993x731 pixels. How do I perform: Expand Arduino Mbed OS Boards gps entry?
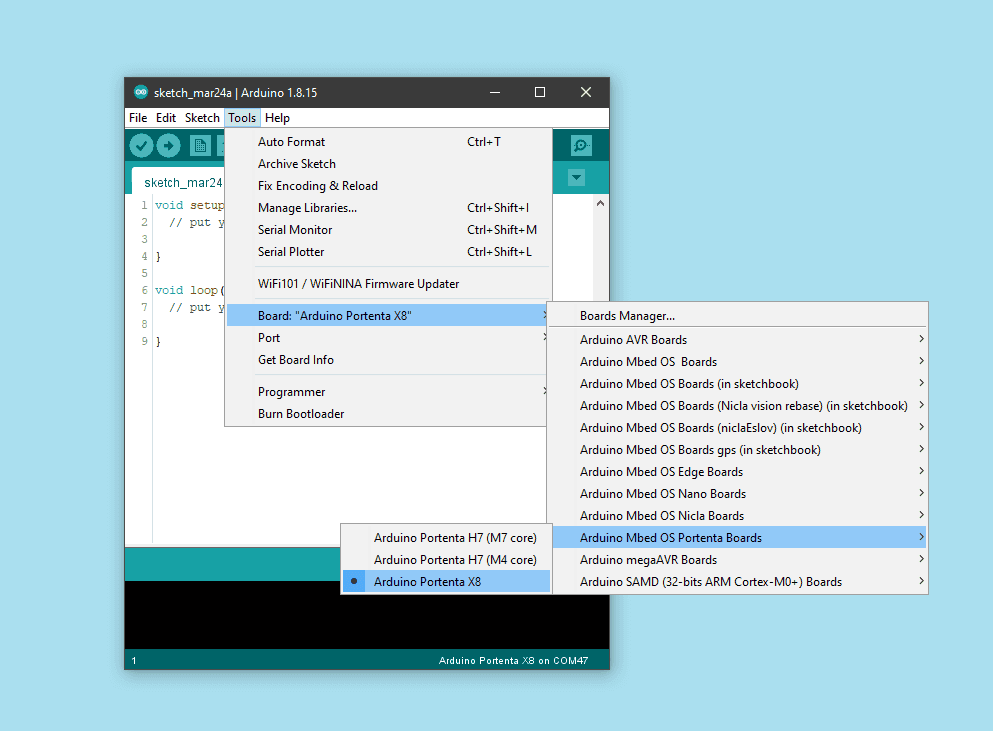point(738,450)
